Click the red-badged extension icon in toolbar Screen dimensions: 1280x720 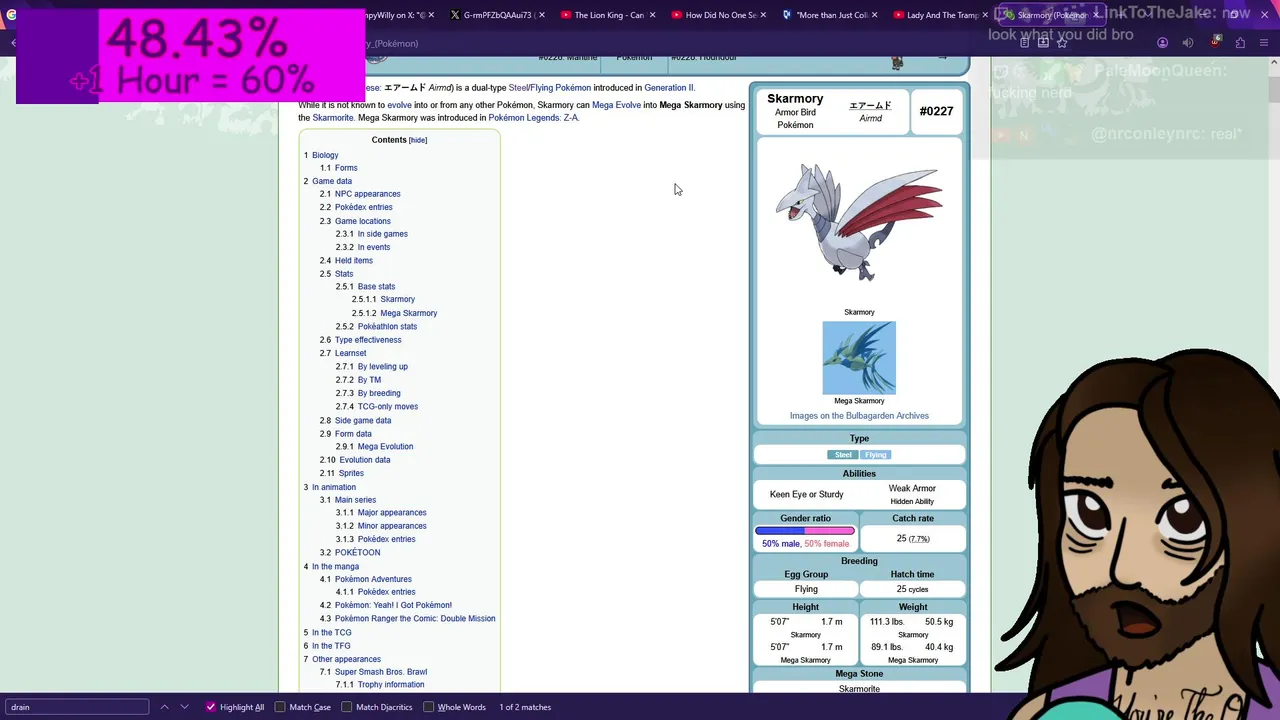click(x=1214, y=42)
